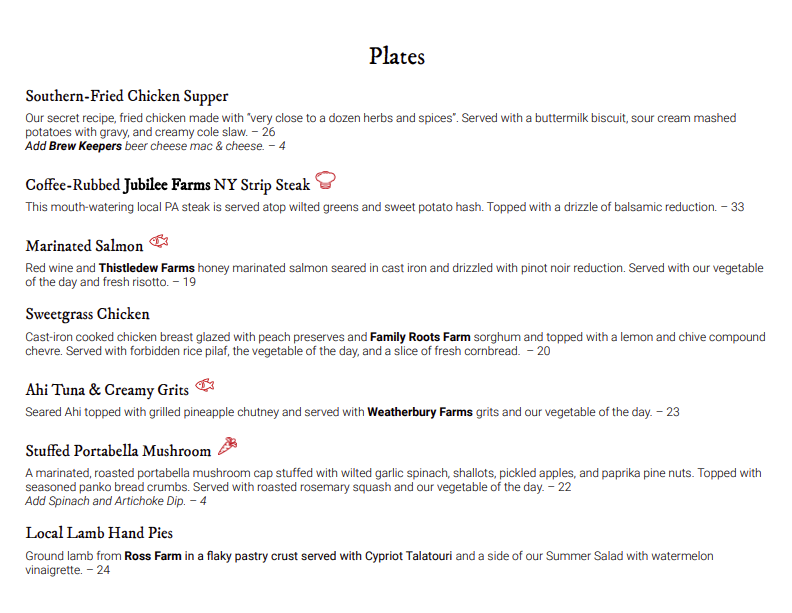Click Jubilee Farms in the steak title
Screen dimensions: 792x613
pos(167,185)
